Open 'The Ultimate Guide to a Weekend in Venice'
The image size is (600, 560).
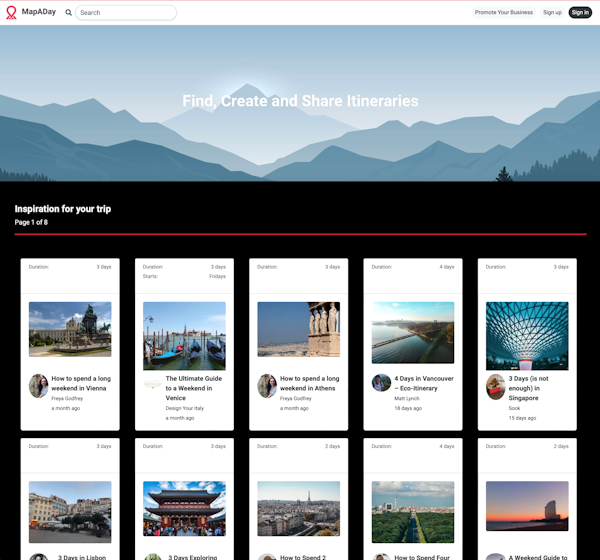point(195,388)
